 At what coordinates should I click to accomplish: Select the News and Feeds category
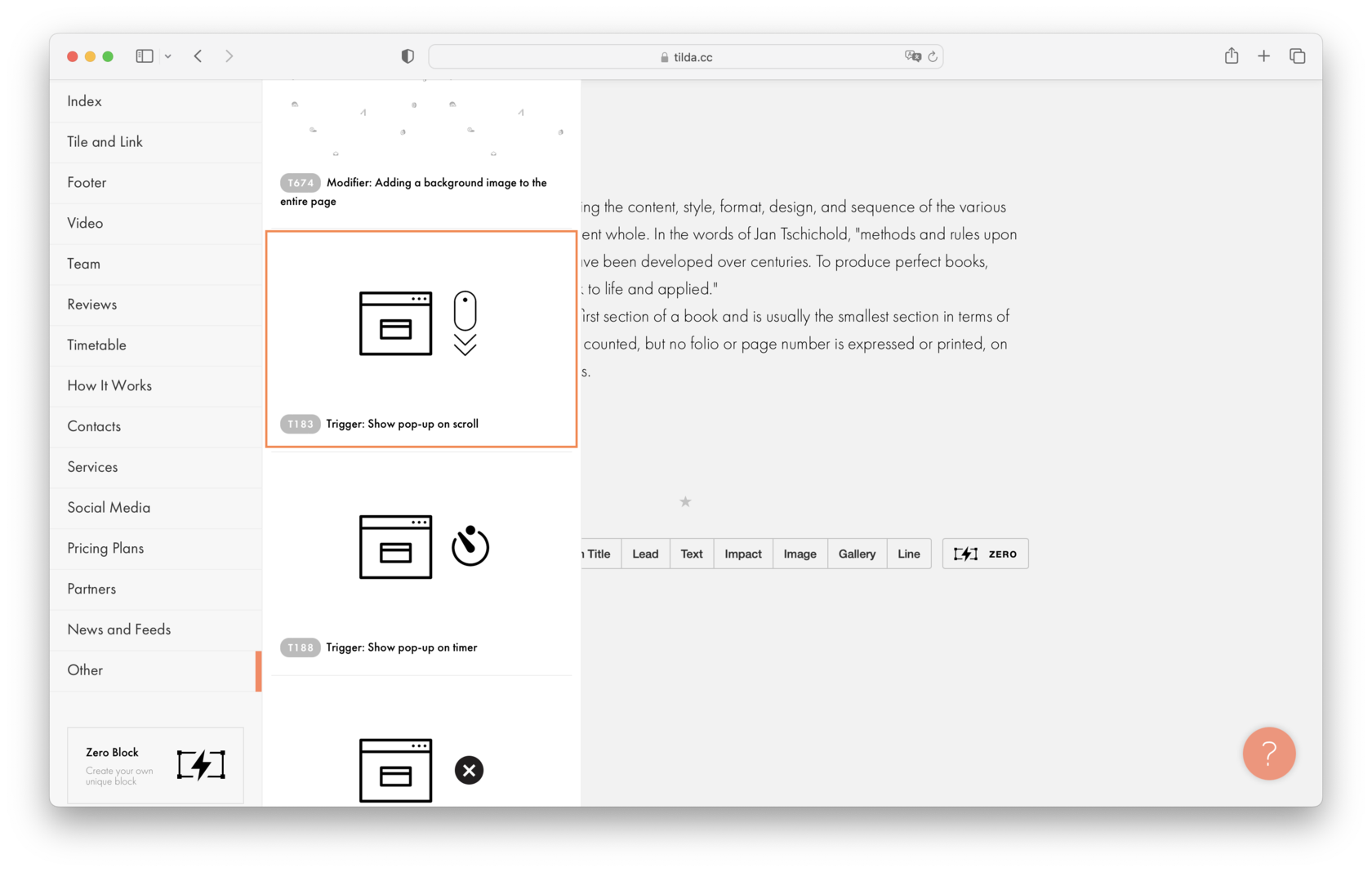[x=156, y=630]
